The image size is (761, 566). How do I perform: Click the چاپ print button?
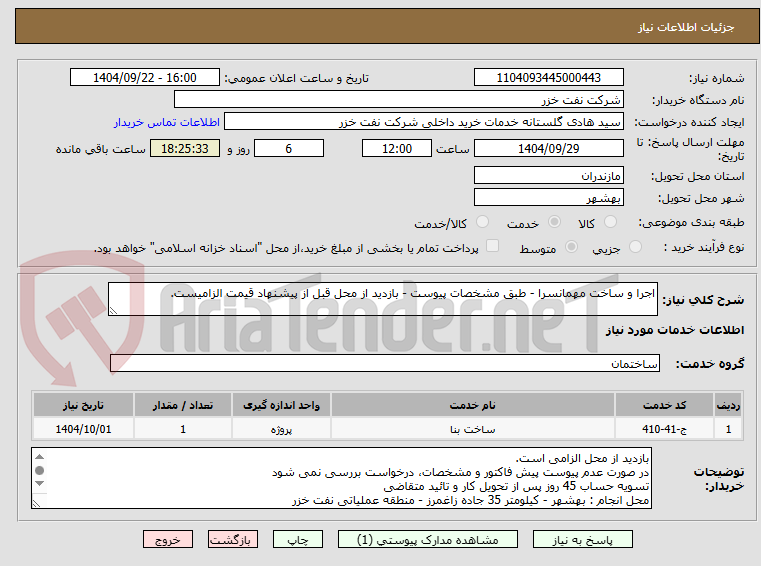(298, 539)
